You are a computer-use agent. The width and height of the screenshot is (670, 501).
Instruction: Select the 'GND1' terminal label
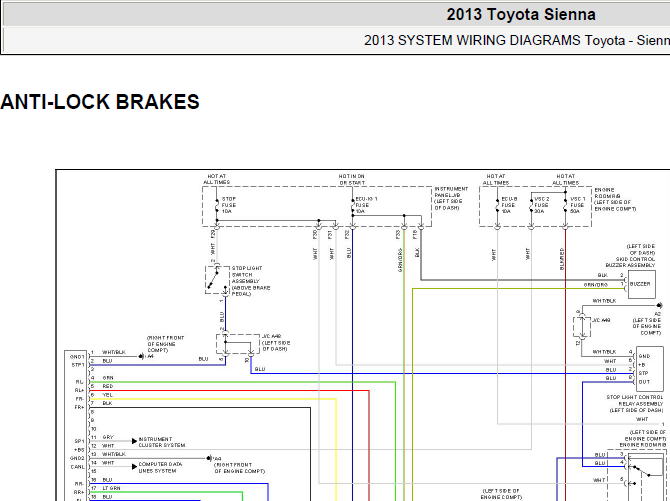[77, 357]
